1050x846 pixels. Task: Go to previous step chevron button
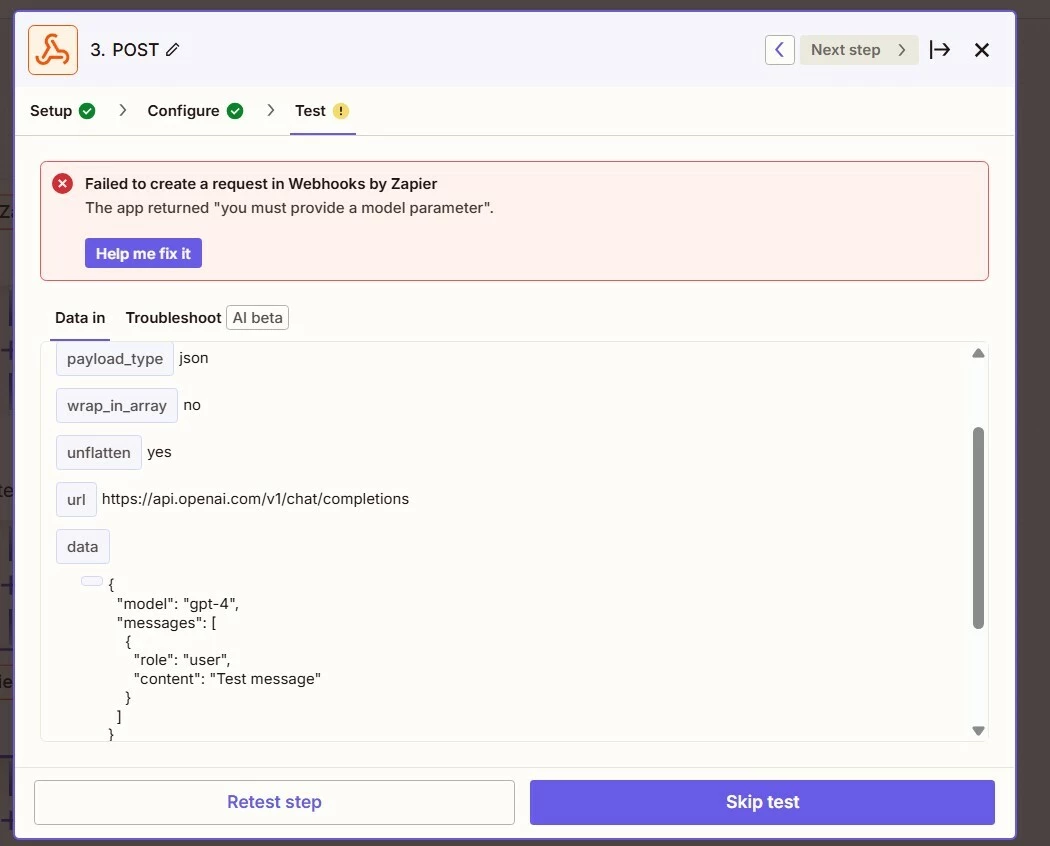[x=779, y=50]
